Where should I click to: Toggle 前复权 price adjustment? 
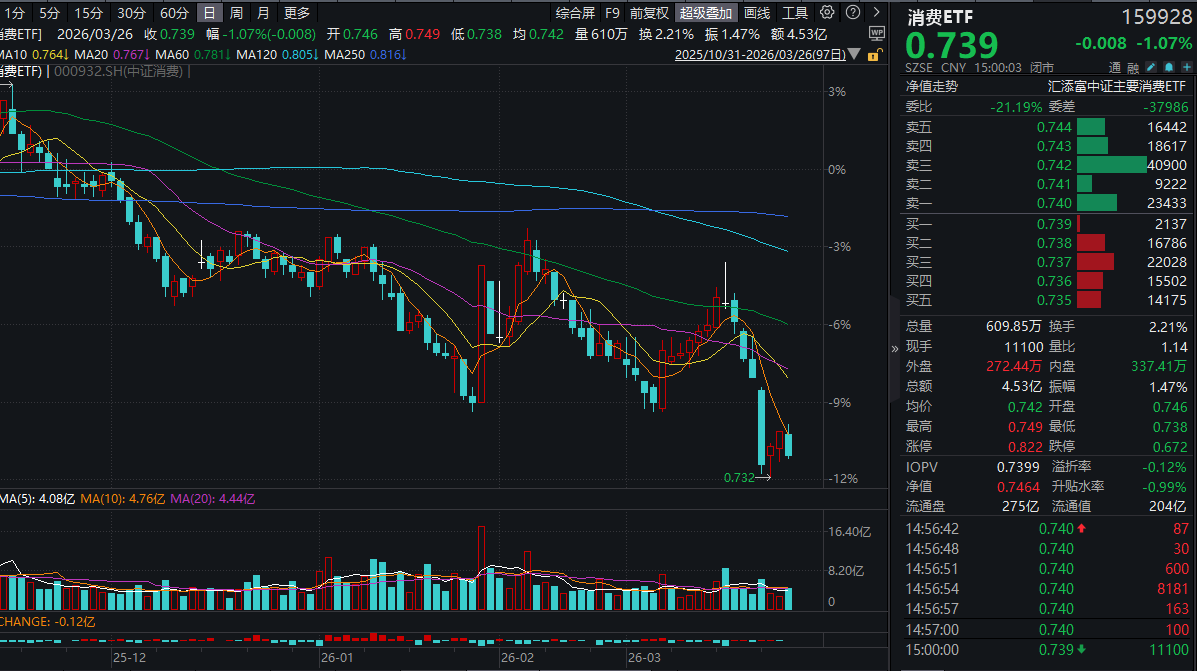click(650, 13)
